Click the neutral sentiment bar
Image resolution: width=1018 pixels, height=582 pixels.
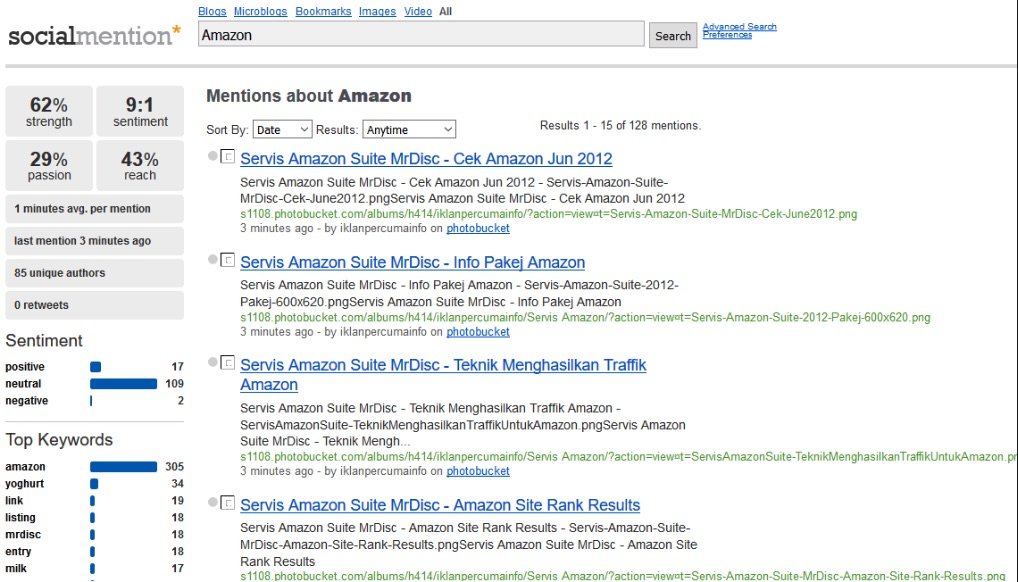123,384
